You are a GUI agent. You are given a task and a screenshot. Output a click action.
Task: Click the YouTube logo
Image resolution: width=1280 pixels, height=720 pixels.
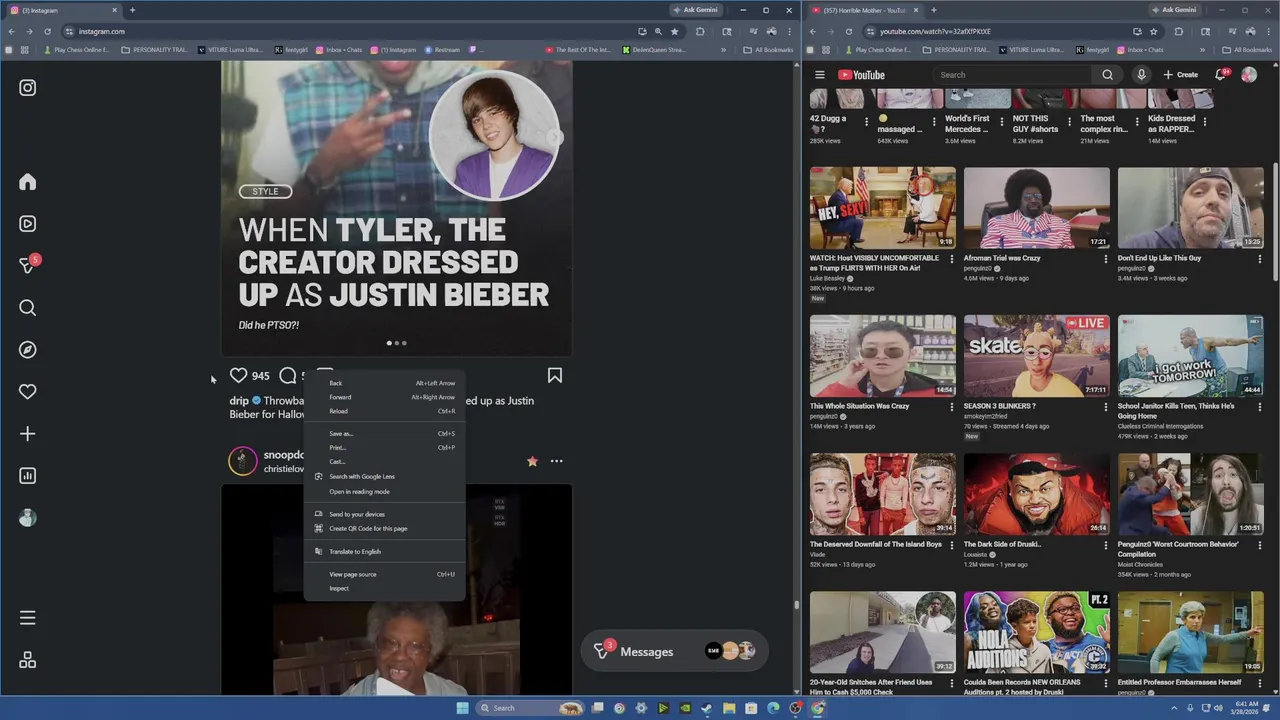[x=861, y=75]
